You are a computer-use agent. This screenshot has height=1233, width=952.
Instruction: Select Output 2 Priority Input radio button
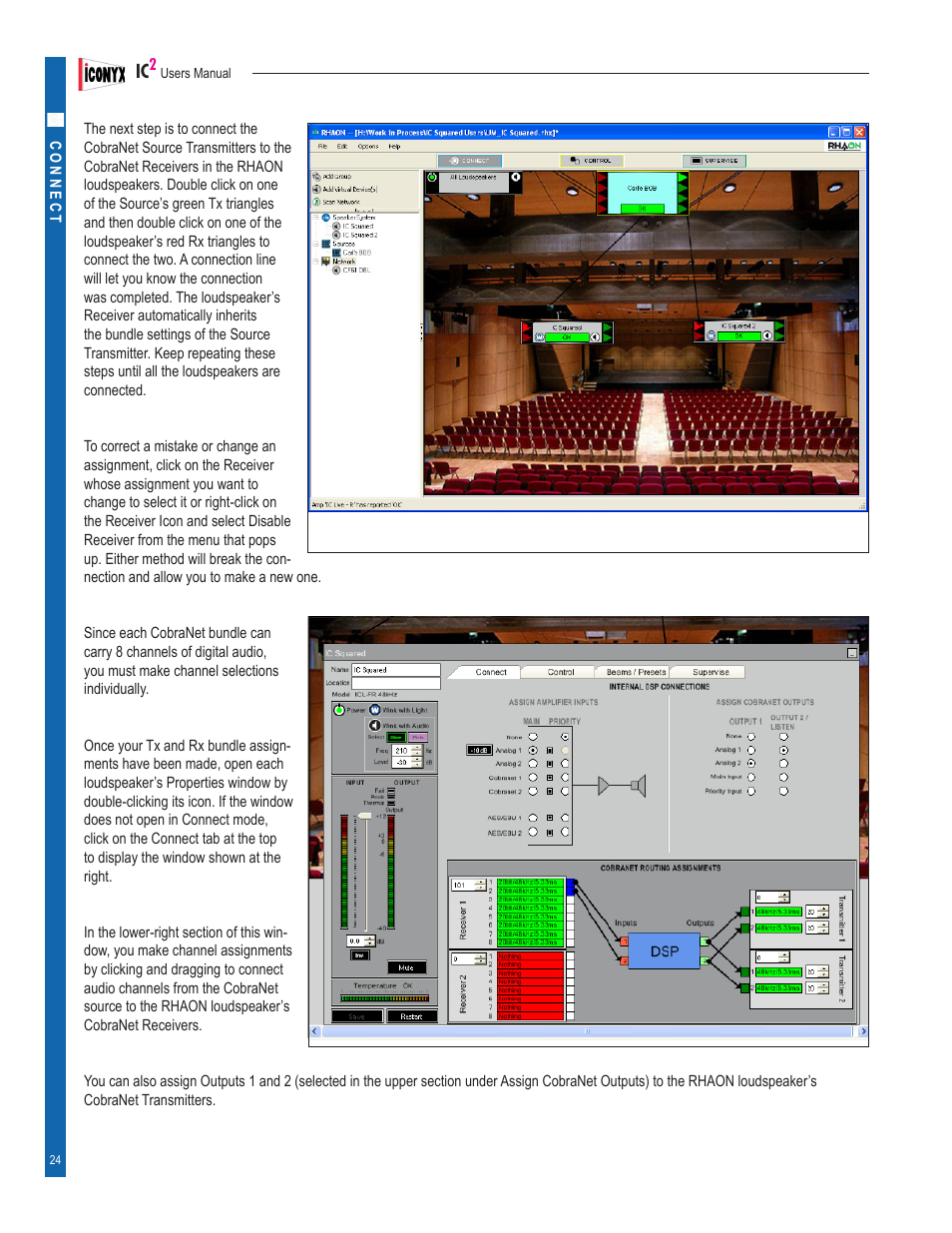pyautogui.click(x=783, y=791)
